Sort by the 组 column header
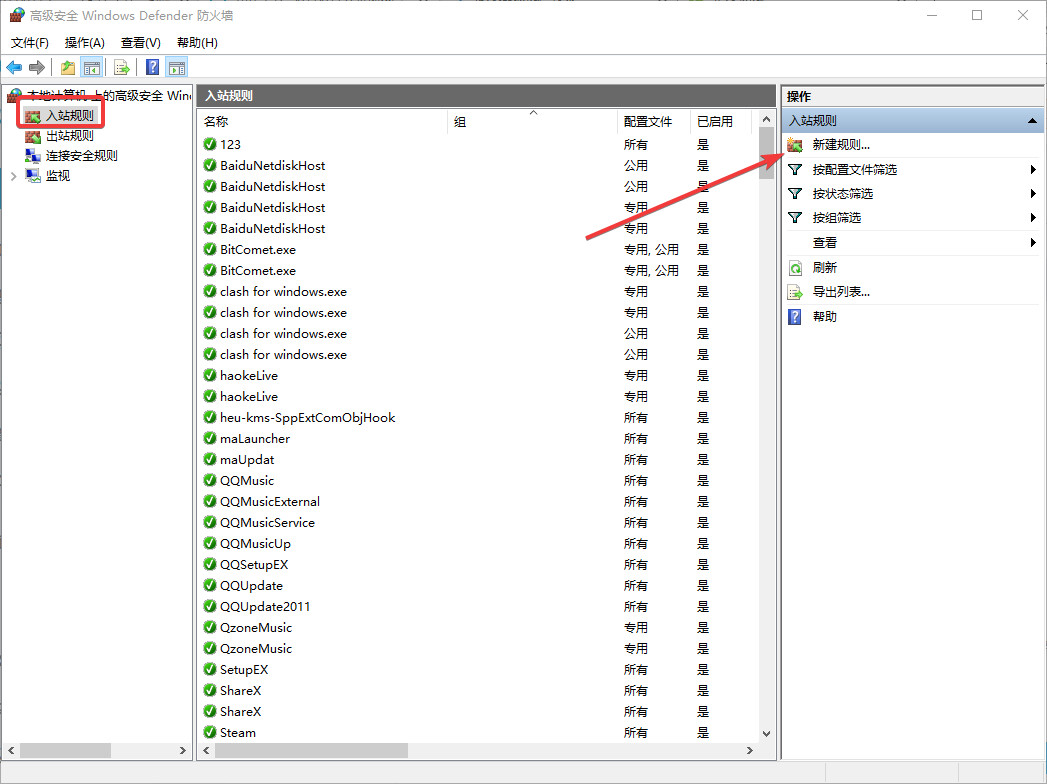Image resolution: width=1047 pixels, height=784 pixels. click(x=532, y=122)
